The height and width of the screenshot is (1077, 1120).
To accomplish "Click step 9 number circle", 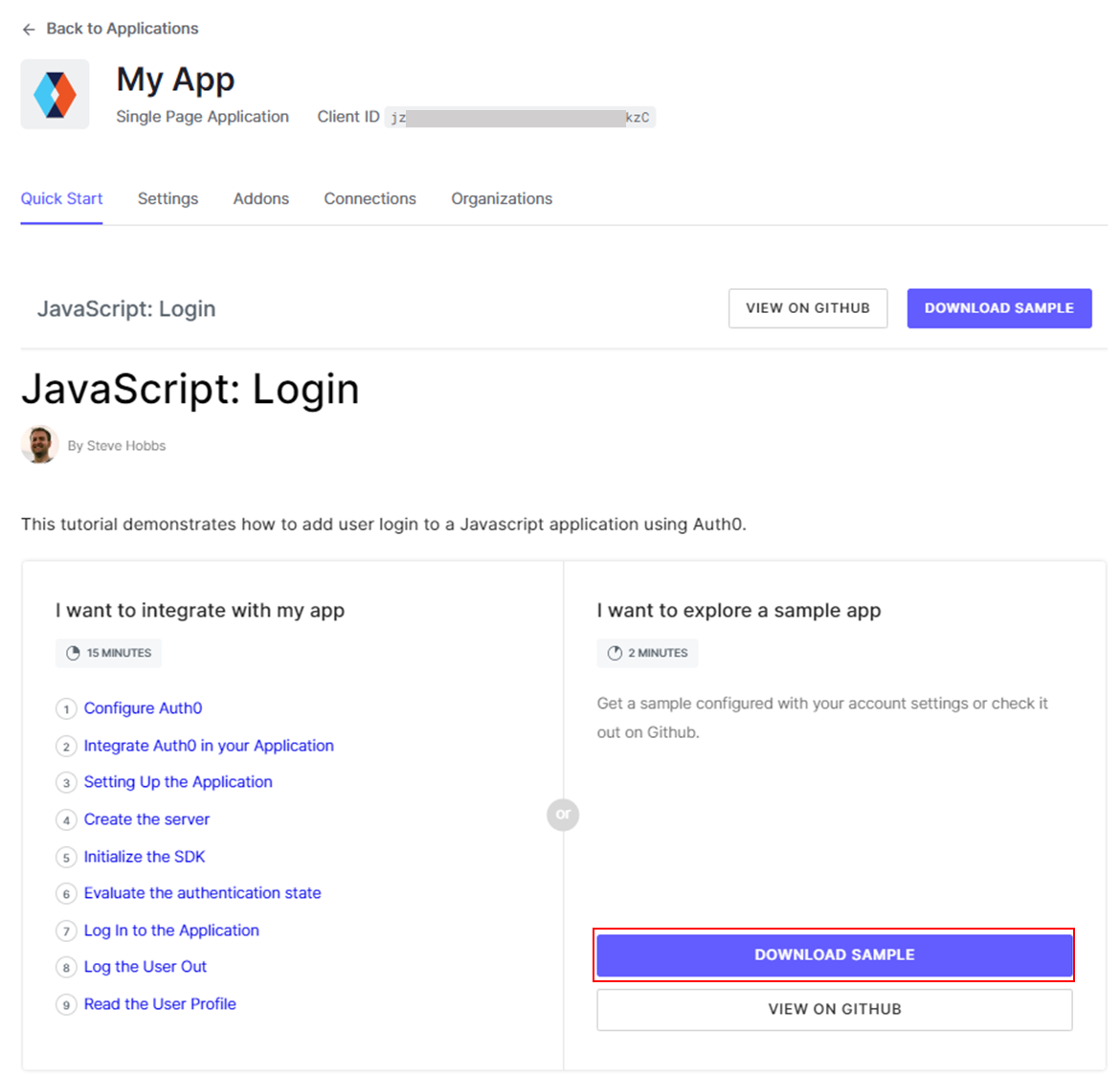I will tap(66, 1005).
